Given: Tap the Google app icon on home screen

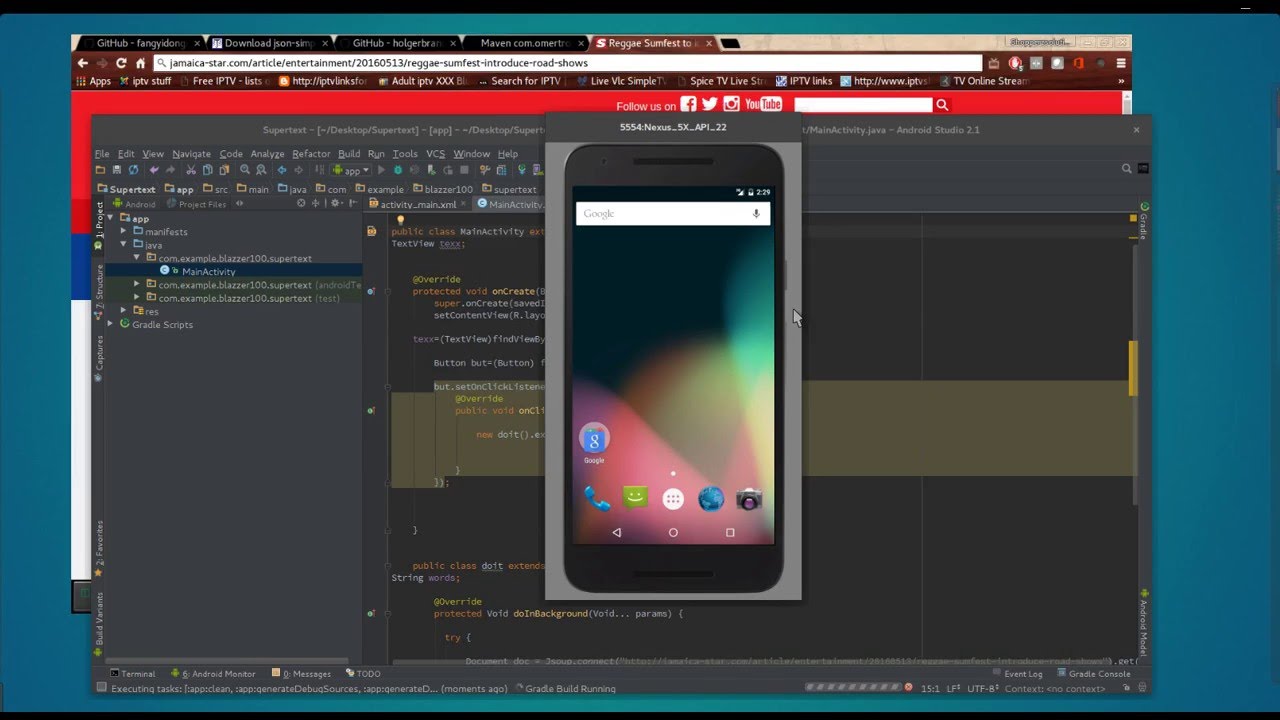Looking at the screenshot, I should (x=594, y=440).
